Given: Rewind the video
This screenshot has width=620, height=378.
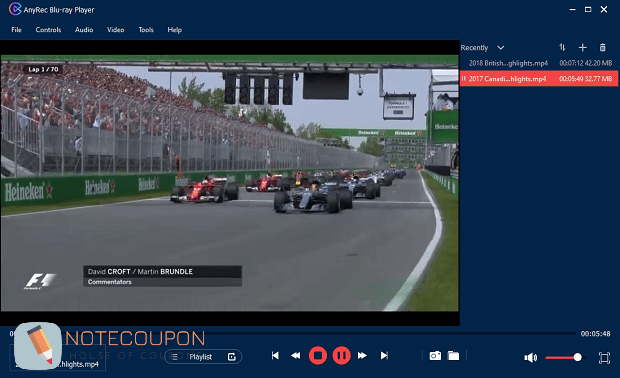Looking at the screenshot, I should tap(295, 356).
